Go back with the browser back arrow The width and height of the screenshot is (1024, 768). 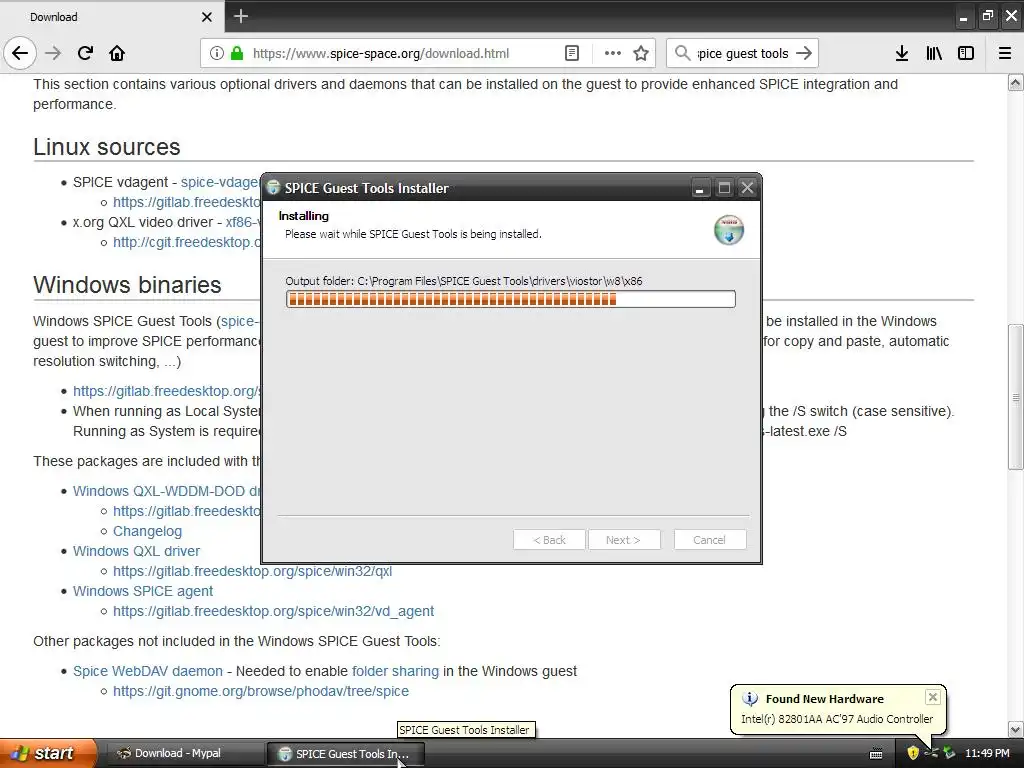[x=20, y=53]
